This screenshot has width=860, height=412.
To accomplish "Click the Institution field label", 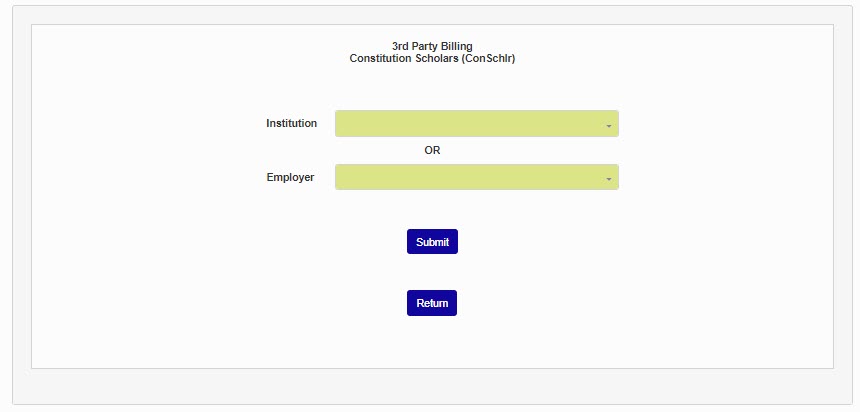I will coord(291,124).
